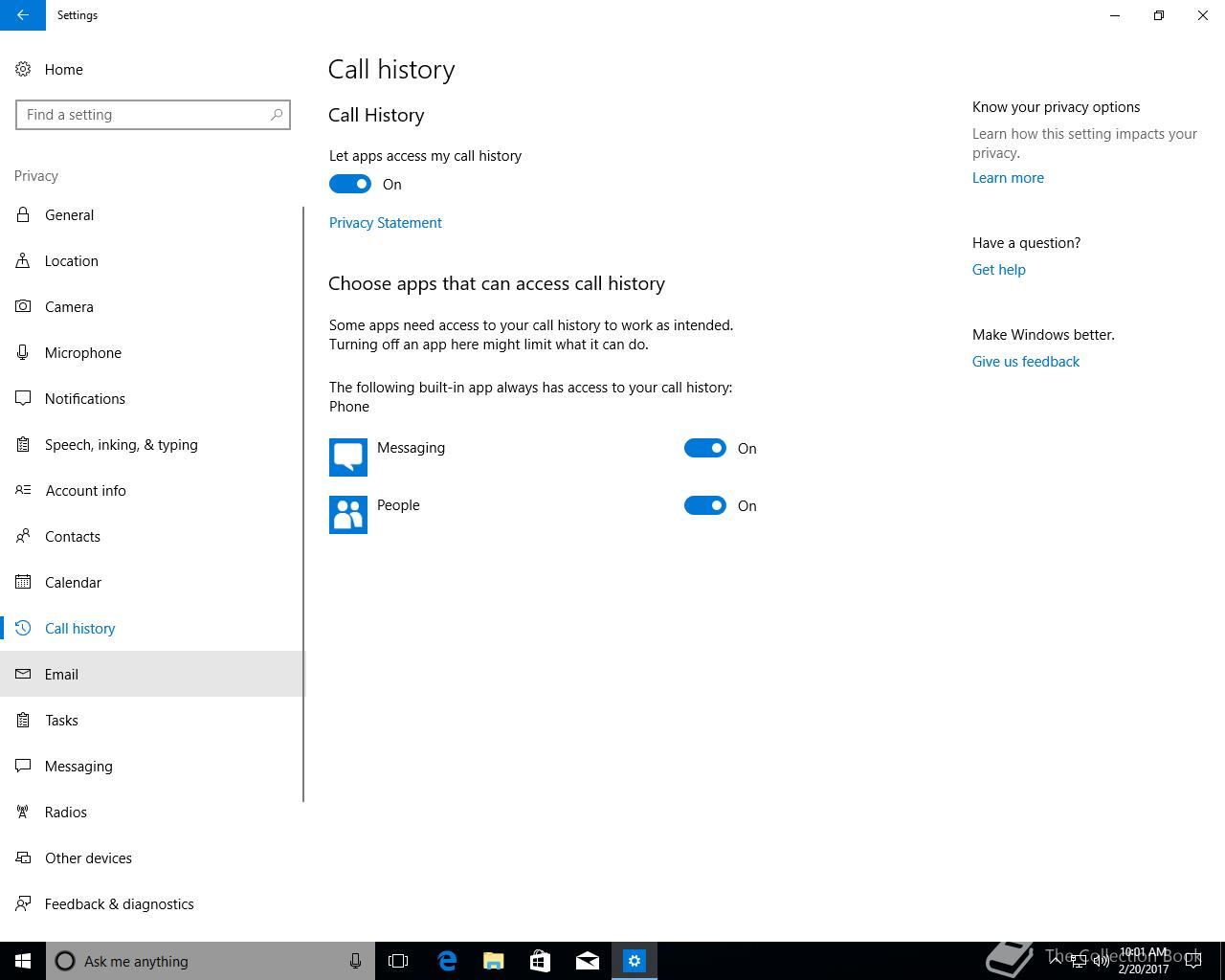Click the Get help link
This screenshot has height=980, width=1225.
(x=999, y=270)
